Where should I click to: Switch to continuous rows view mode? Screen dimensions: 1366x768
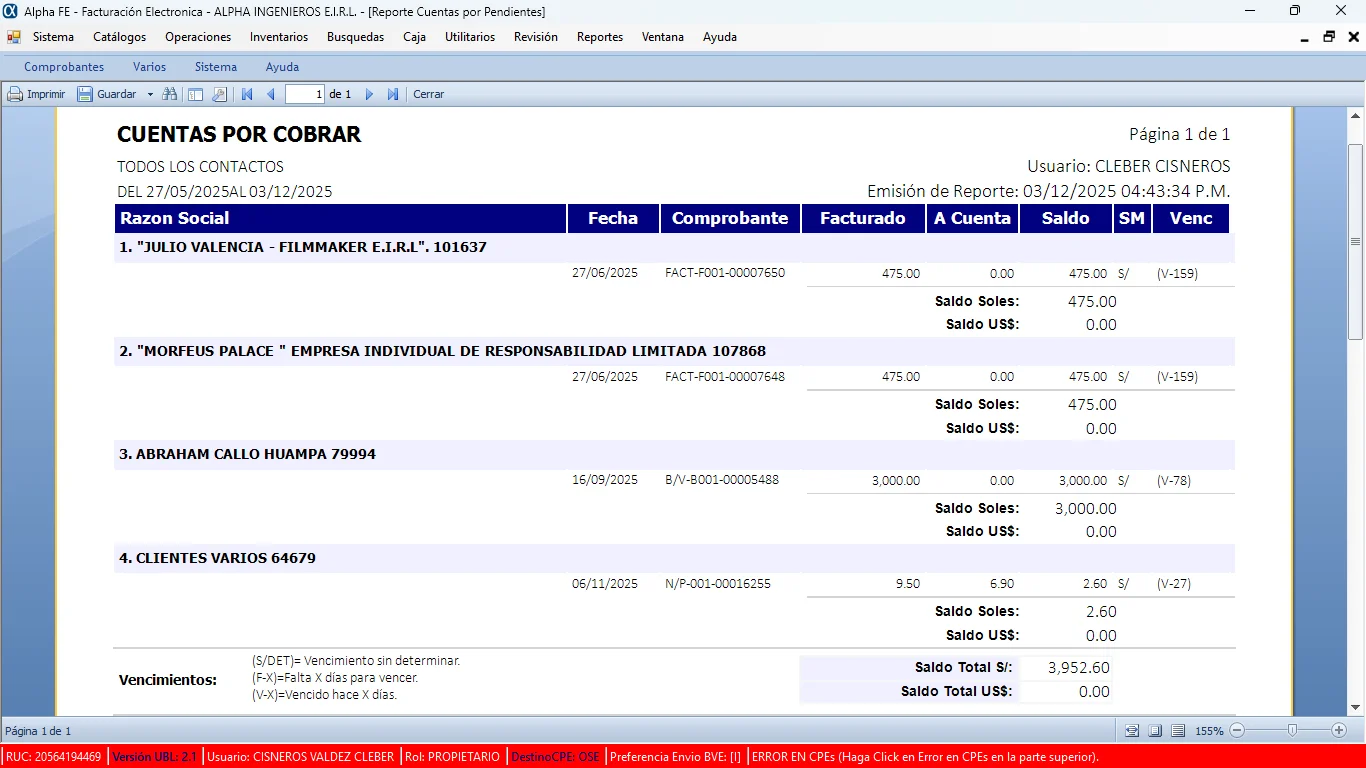coord(1178,731)
